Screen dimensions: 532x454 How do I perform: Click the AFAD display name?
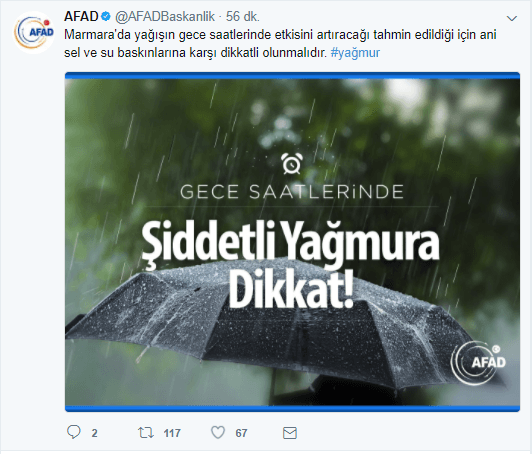pos(81,16)
